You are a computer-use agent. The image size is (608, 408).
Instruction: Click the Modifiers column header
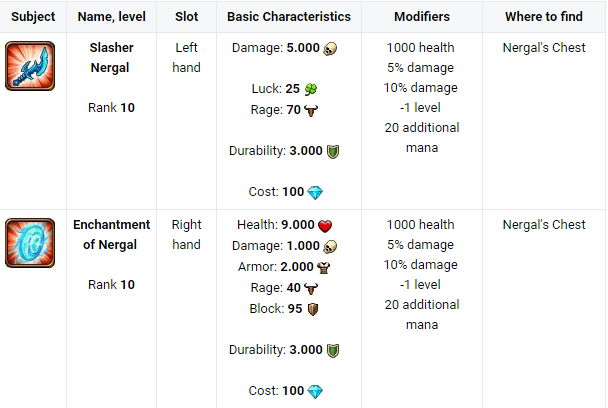pyautogui.click(x=421, y=17)
